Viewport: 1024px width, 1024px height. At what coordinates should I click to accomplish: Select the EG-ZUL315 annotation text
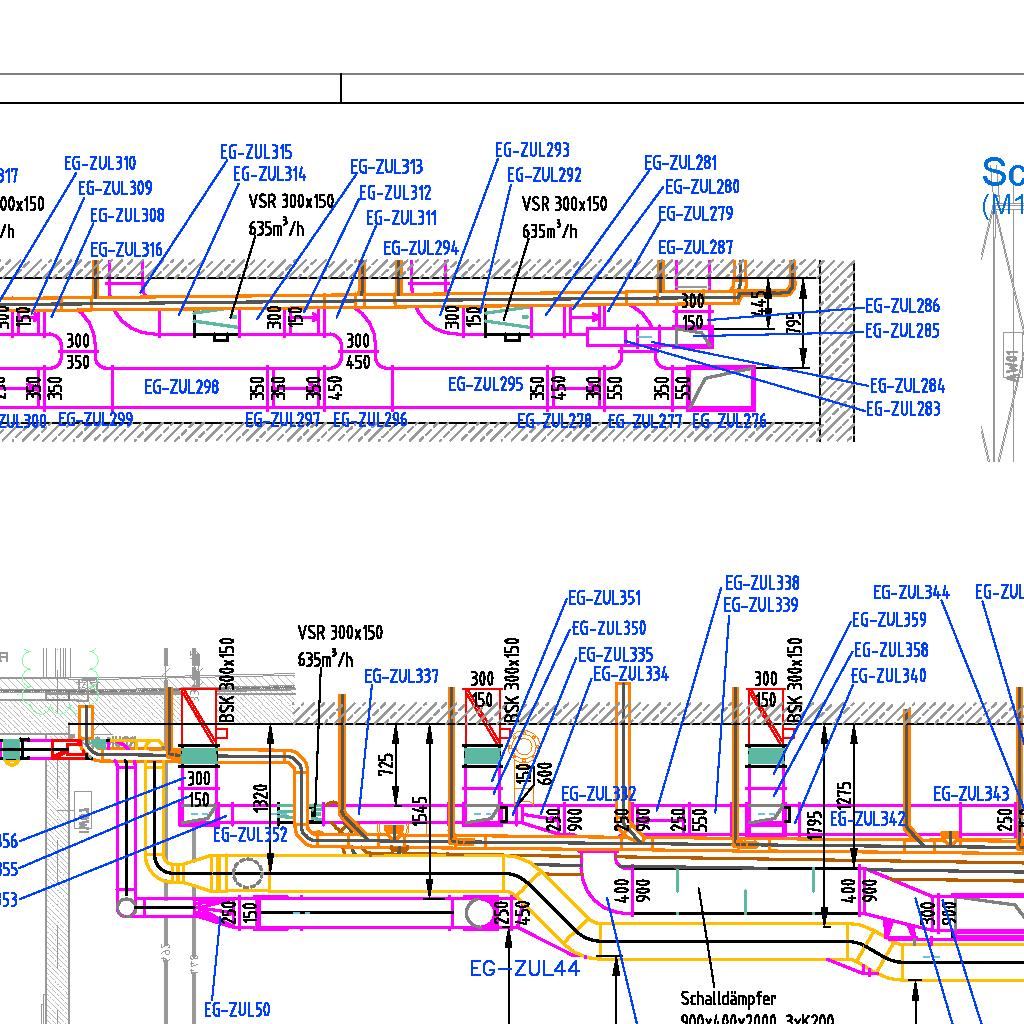(x=256, y=152)
